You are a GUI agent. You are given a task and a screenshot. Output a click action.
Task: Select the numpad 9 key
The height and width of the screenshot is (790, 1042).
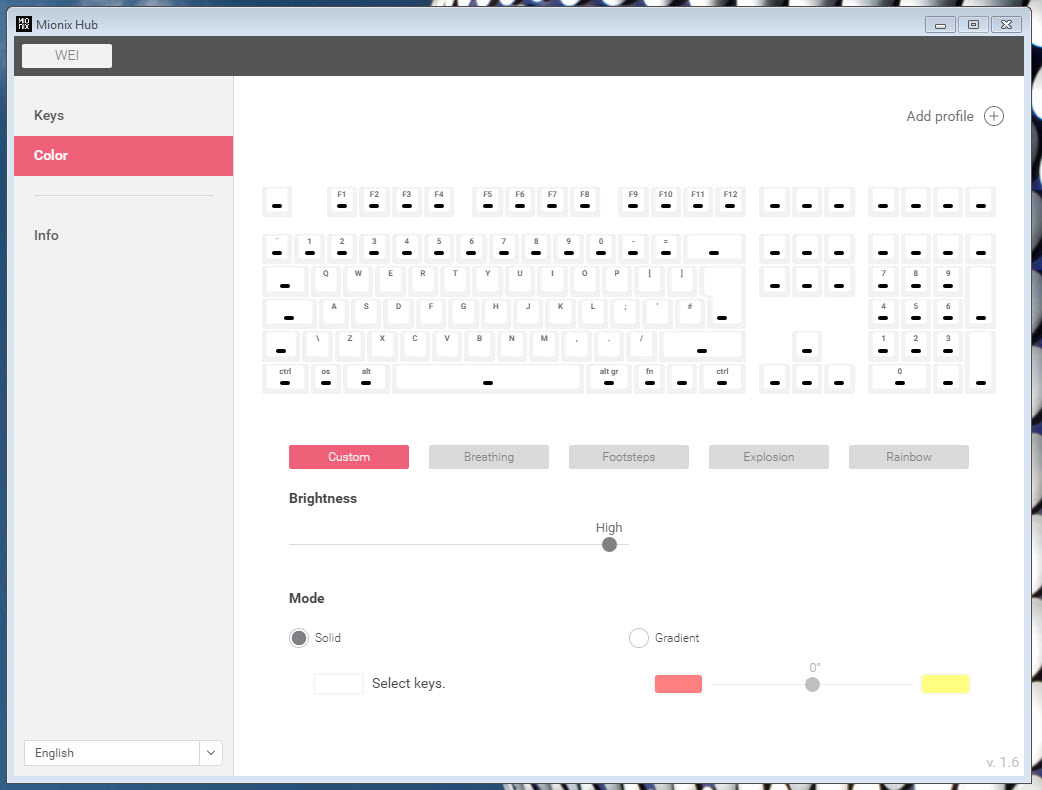click(948, 280)
